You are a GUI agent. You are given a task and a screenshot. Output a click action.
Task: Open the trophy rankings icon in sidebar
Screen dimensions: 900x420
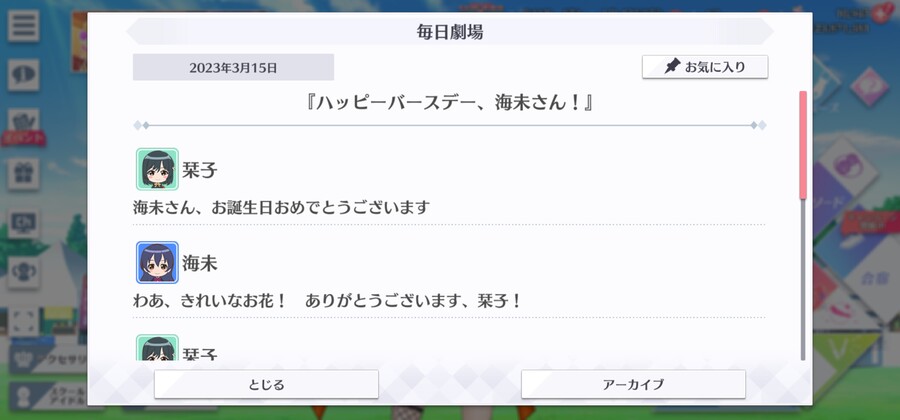coord(24,273)
